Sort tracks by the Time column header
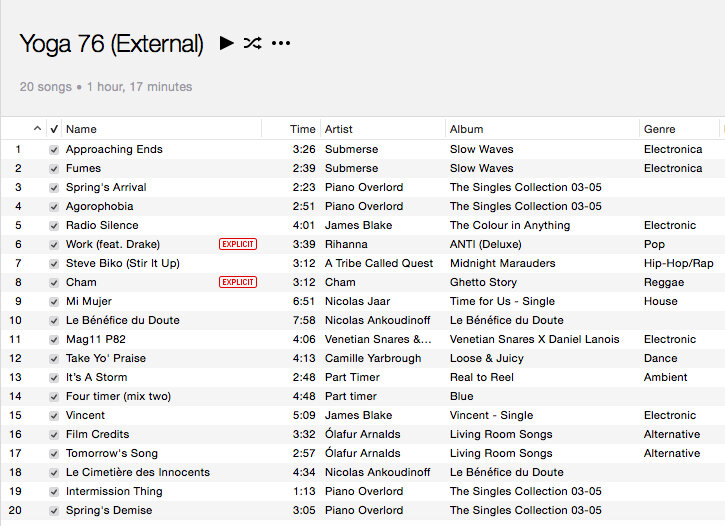Screen dimensions: 725x526 pyautogui.click(x=302, y=129)
